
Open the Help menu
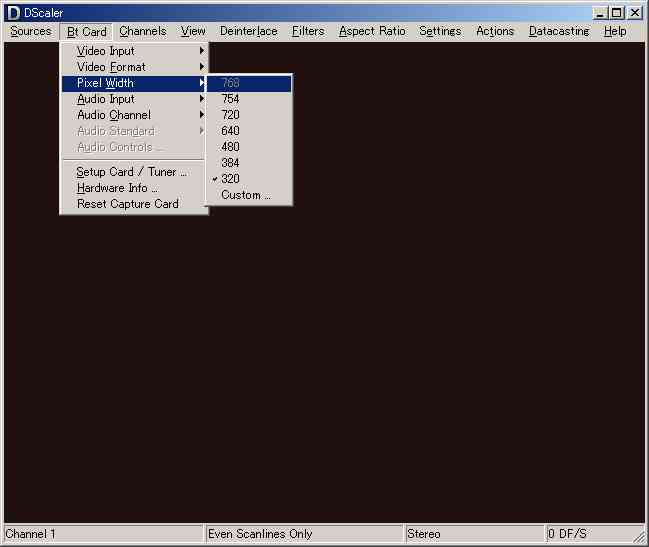(x=615, y=31)
